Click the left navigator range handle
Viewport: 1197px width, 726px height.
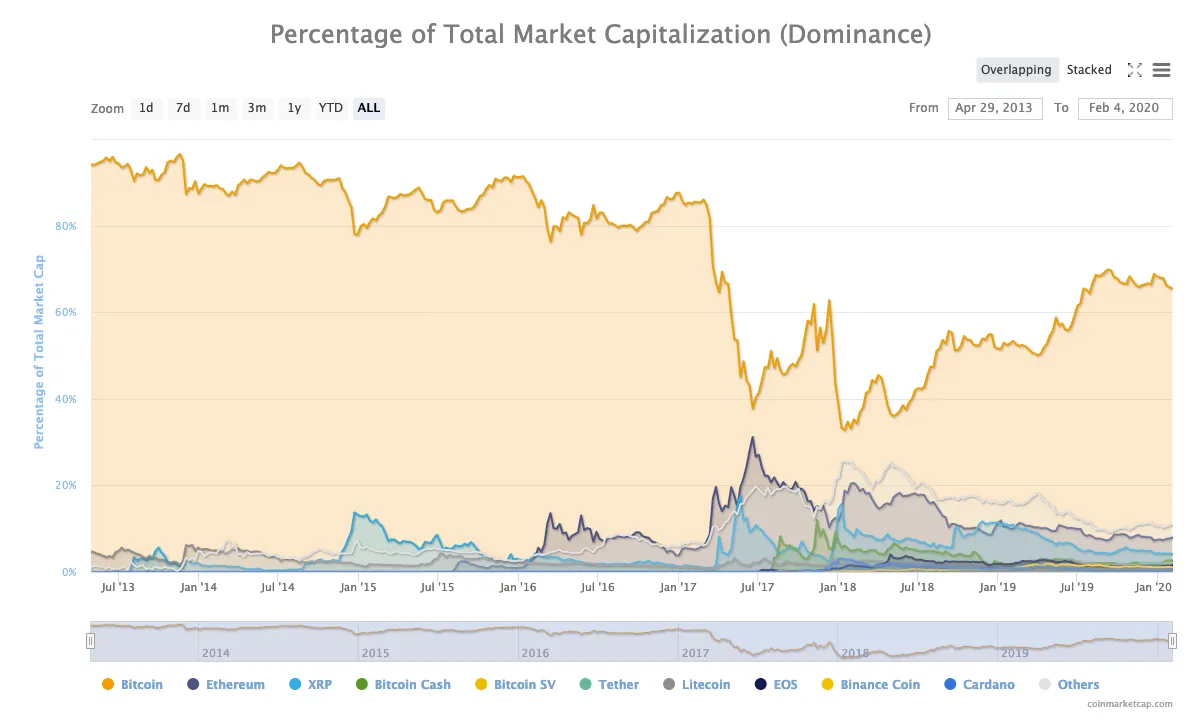90,640
